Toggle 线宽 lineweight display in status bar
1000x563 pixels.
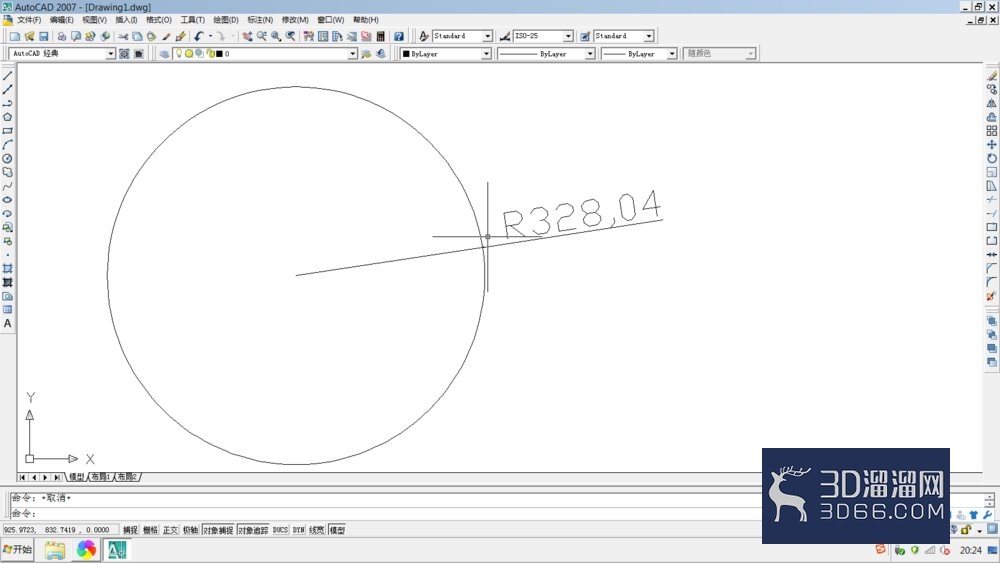(x=317, y=530)
